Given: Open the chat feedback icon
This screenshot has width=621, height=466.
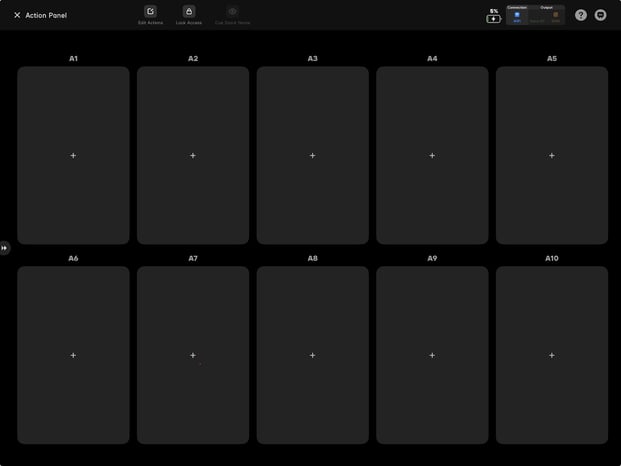Looking at the screenshot, I should coord(600,15).
